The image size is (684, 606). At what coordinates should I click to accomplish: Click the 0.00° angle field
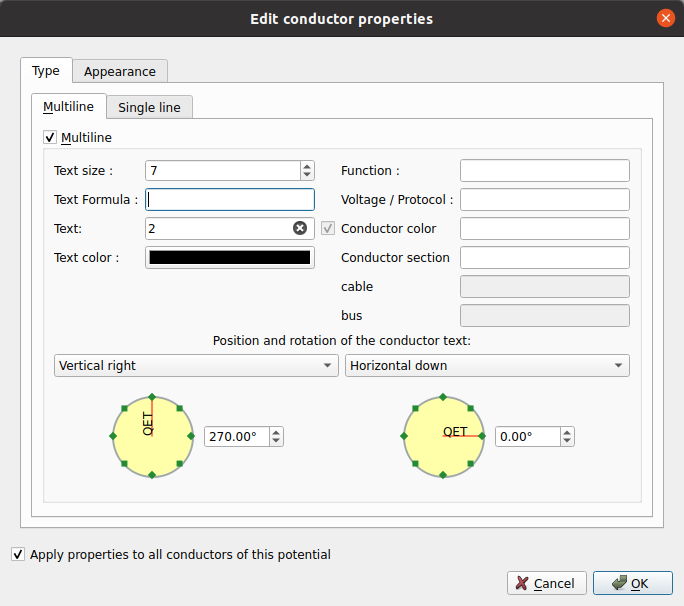point(528,436)
